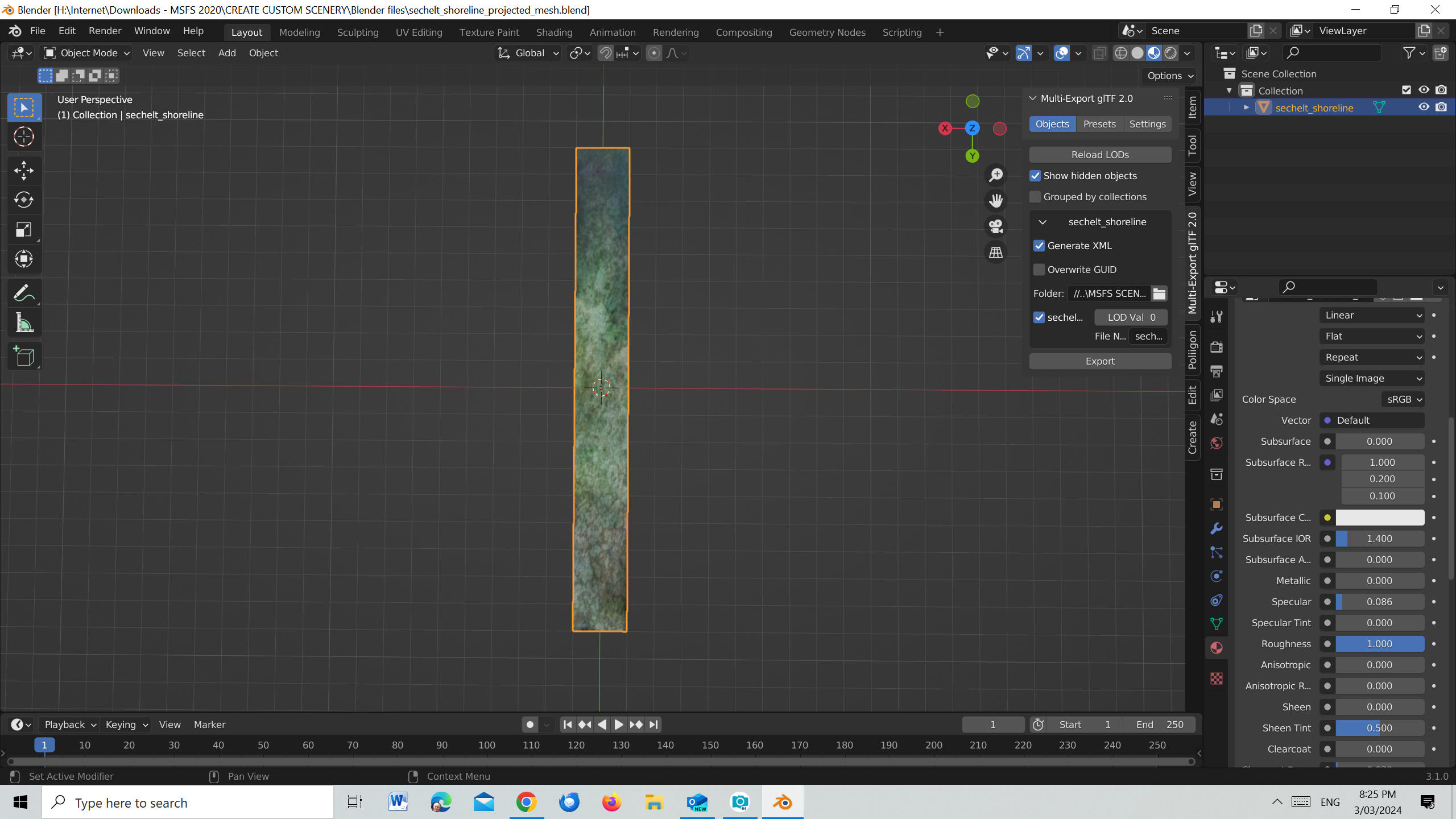Select the Cursor tool

click(x=24, y=136)
